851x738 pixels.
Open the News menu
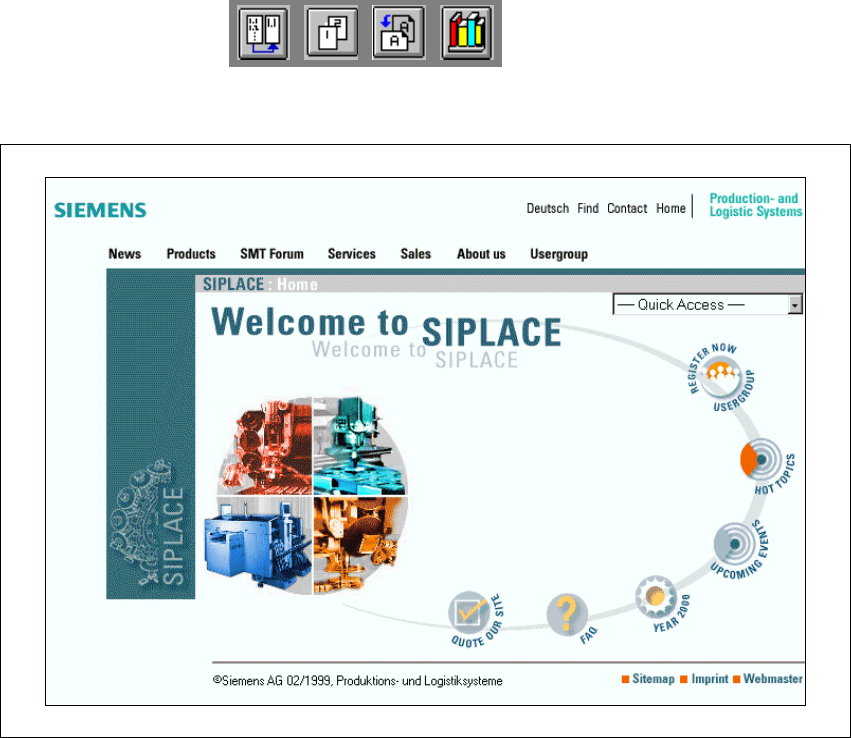[125, 254]
